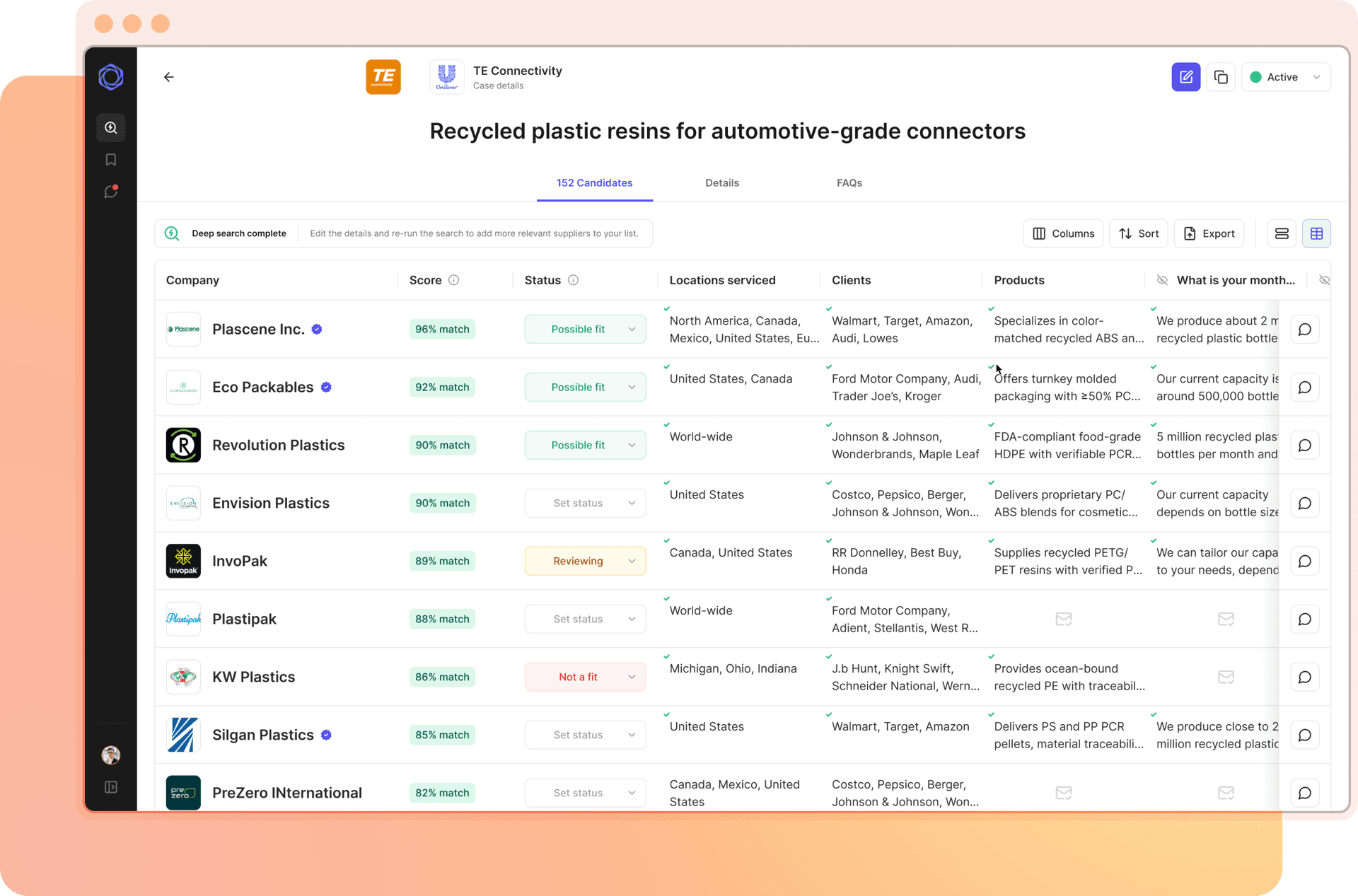Open chat for Silgan Plastics row
This screenshot has width=1358, height=896.
tap(1305, 735)
